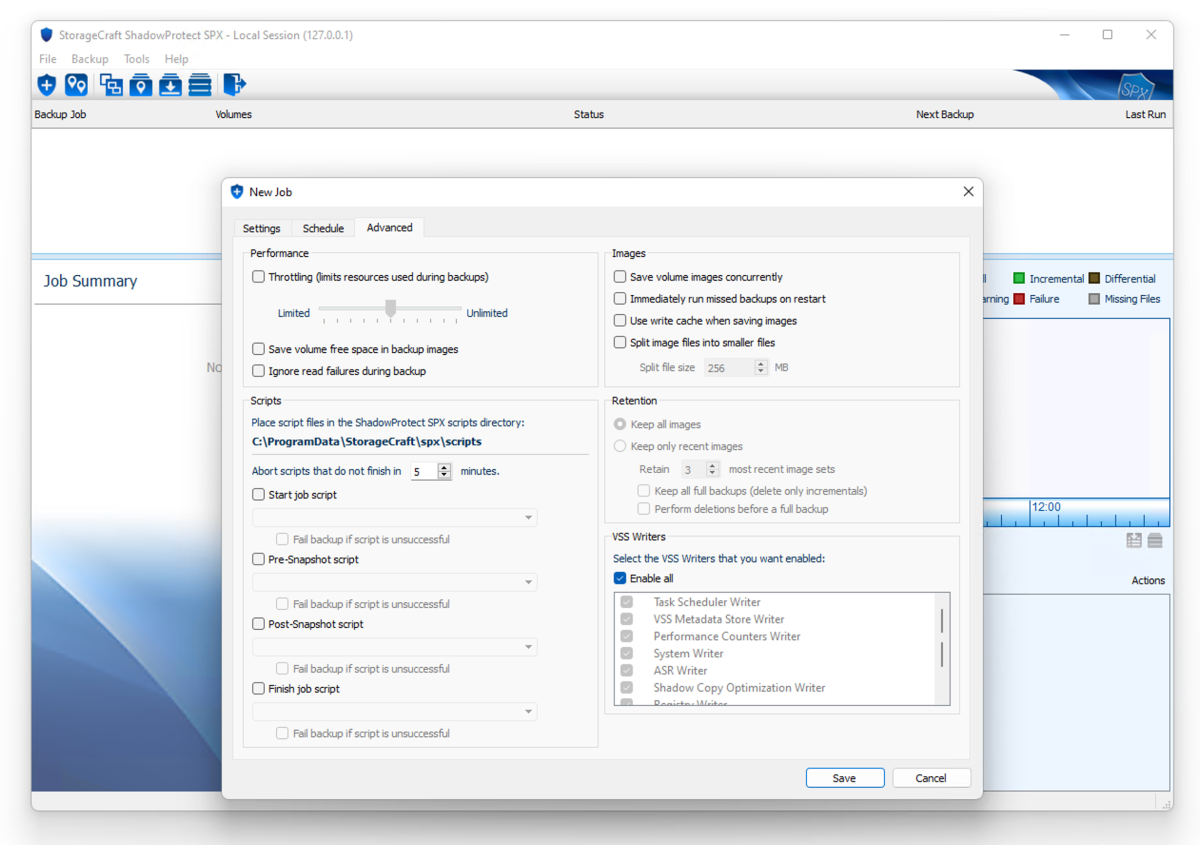1200x845 pixels.
Task: Click the exit door arrow toolbar icon
Action: tap(234, 85)
